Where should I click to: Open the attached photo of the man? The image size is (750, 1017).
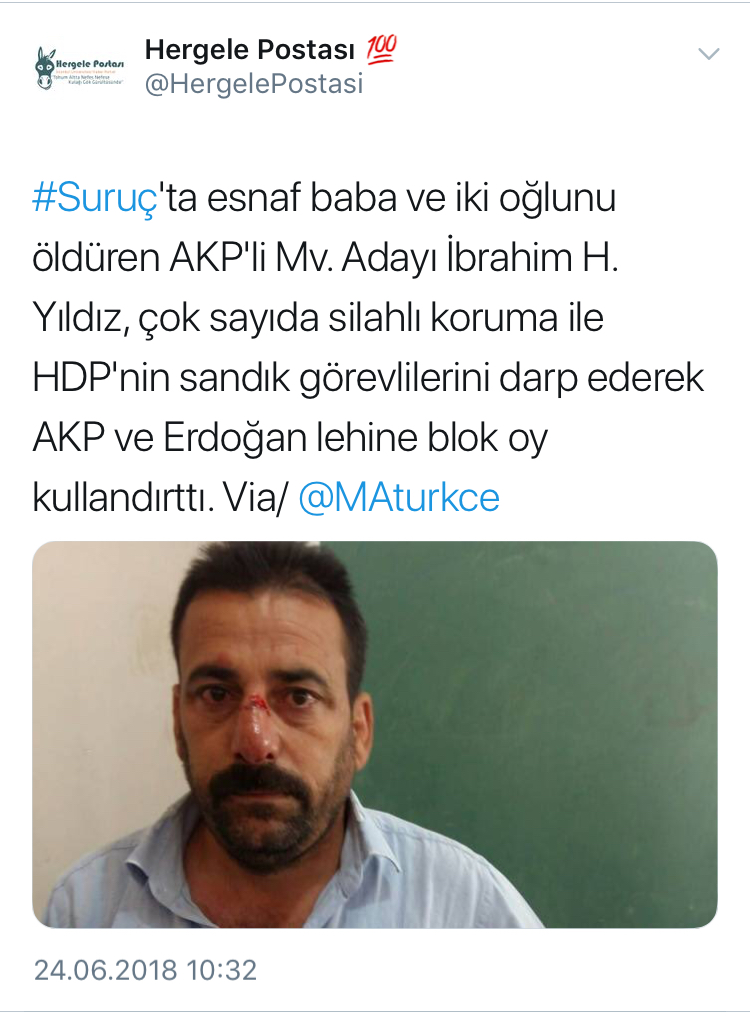[x=375, y=734]
